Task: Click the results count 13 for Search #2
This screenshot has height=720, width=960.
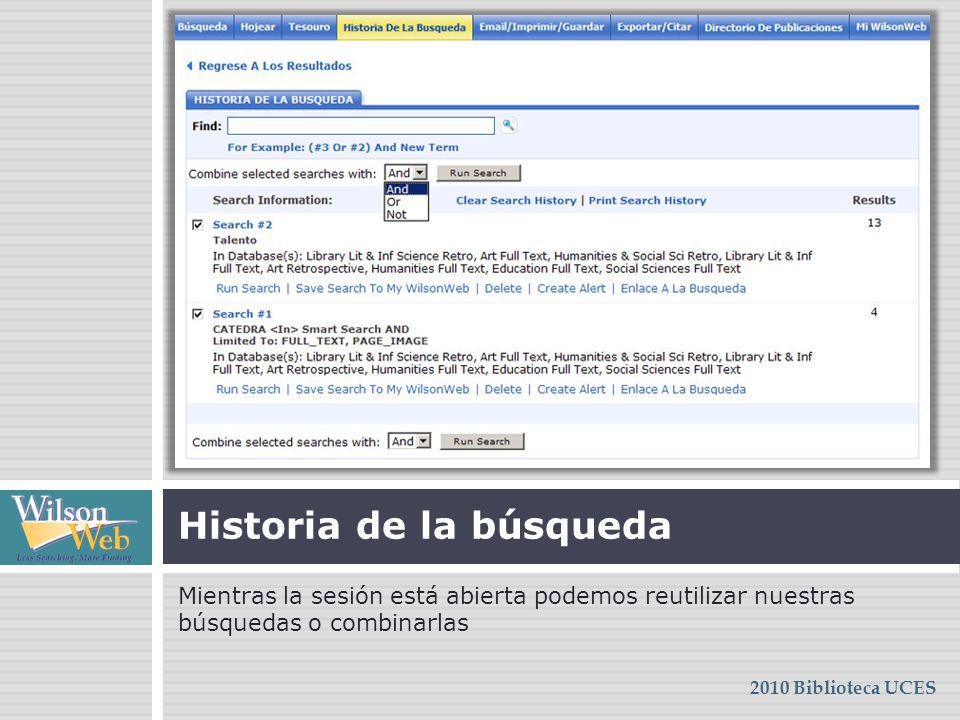Action: click(874, 223)
